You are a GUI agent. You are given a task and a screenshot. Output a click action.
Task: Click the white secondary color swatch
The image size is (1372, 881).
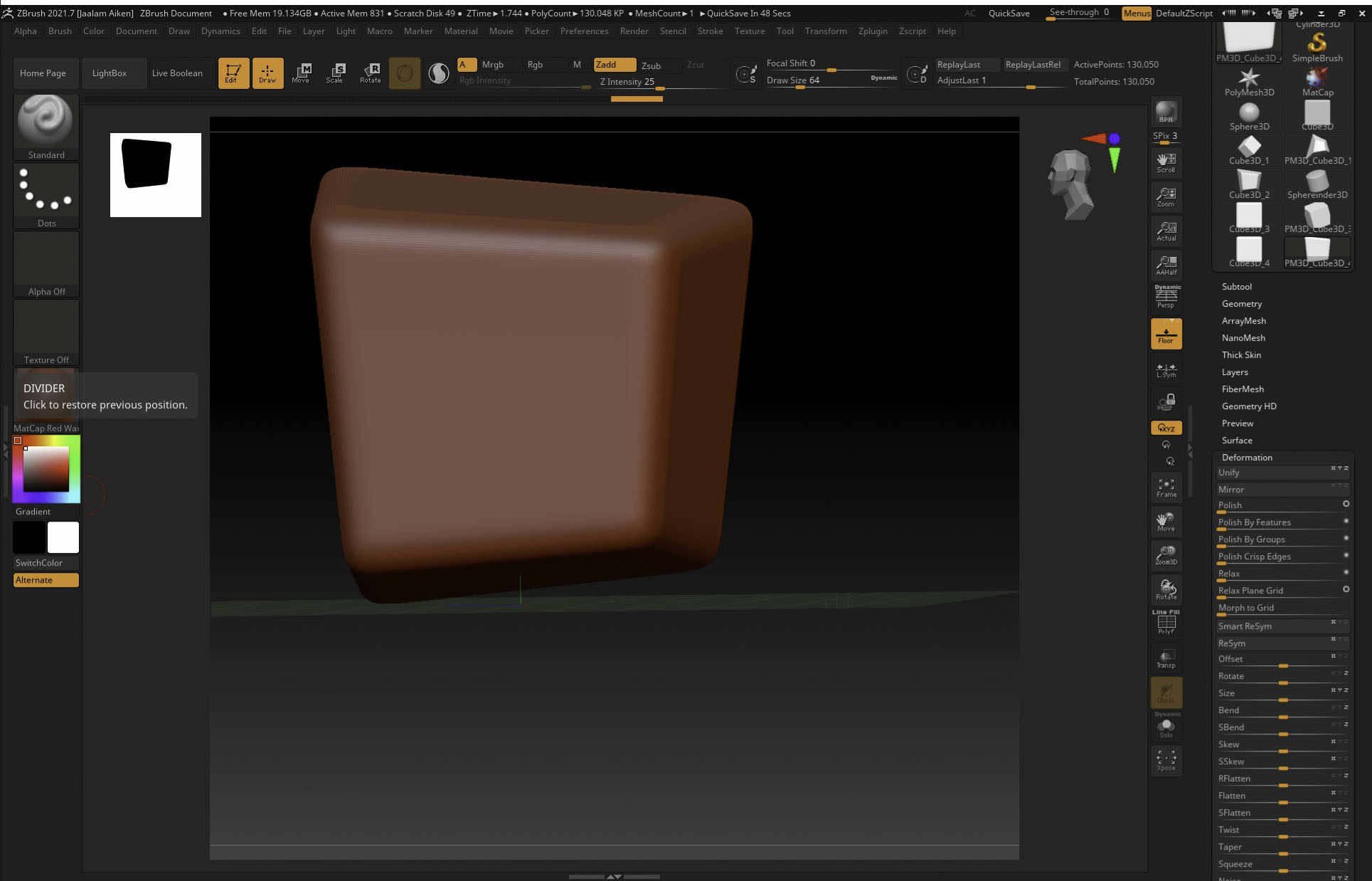click(x=63, y=537)
